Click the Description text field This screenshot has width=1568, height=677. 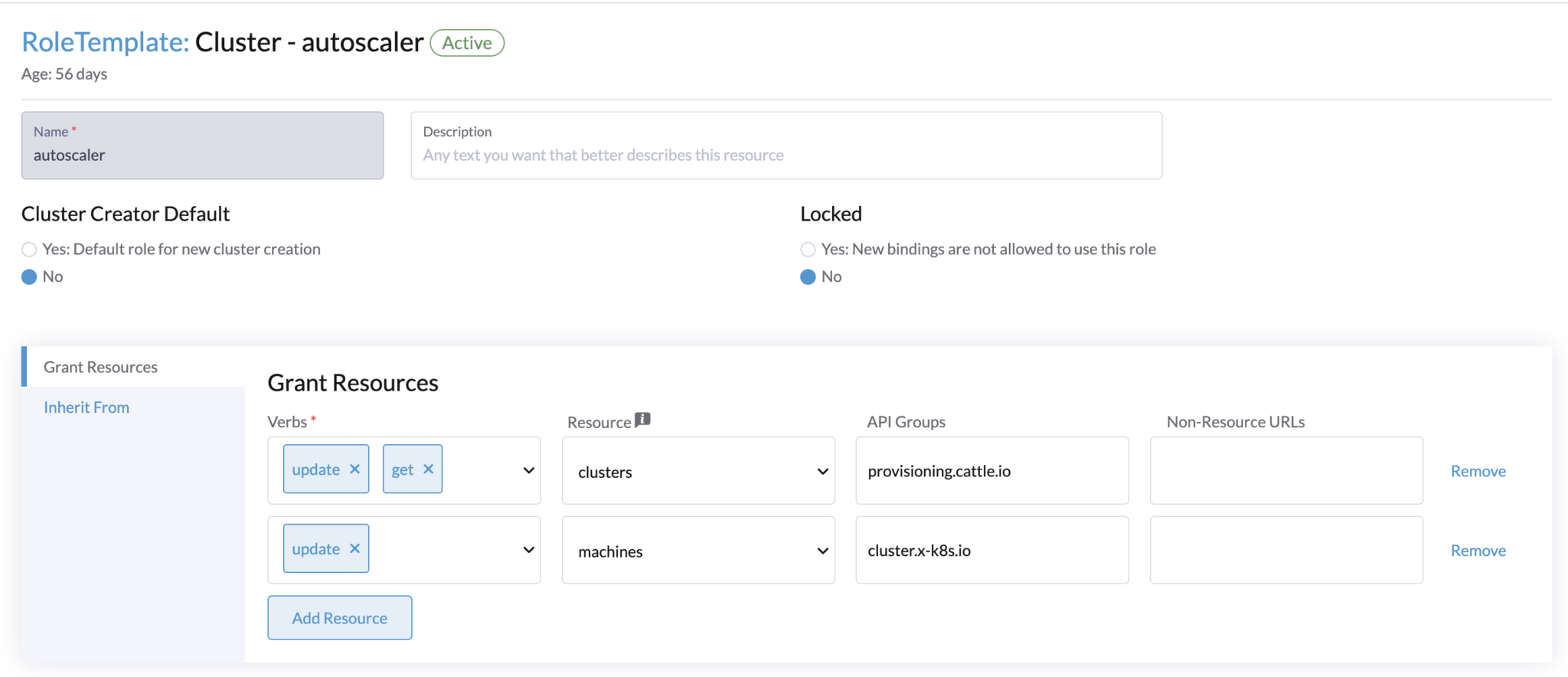coord(786,155)
